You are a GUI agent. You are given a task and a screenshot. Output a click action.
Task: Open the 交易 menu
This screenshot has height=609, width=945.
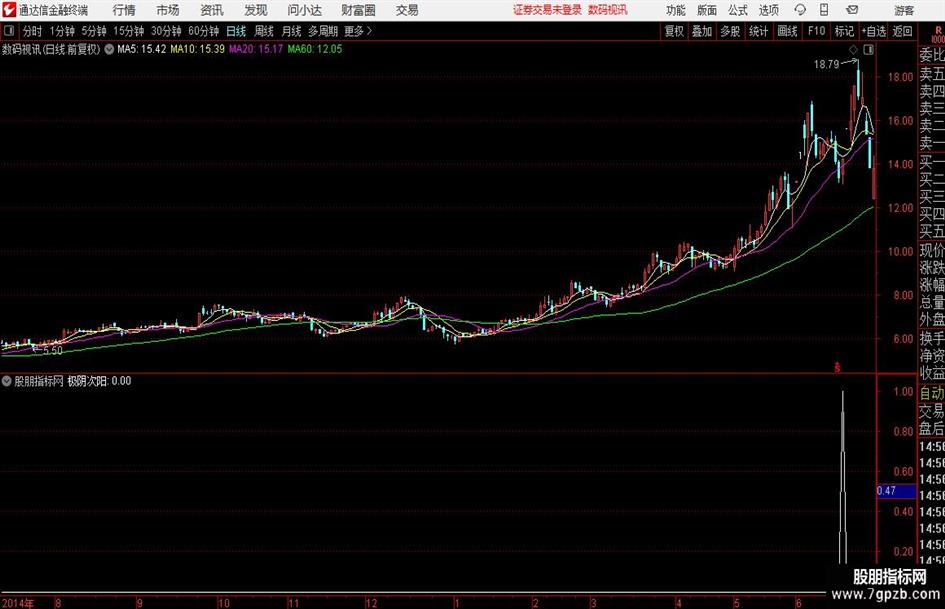pyautogui.click(x=407, y=10)
